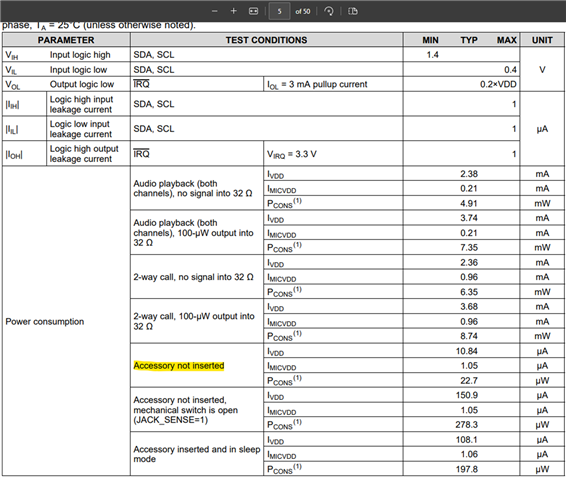The height and width of the screenshot is (480, 566).
Task: Click the fit to width icon
Action: point(253,11)
